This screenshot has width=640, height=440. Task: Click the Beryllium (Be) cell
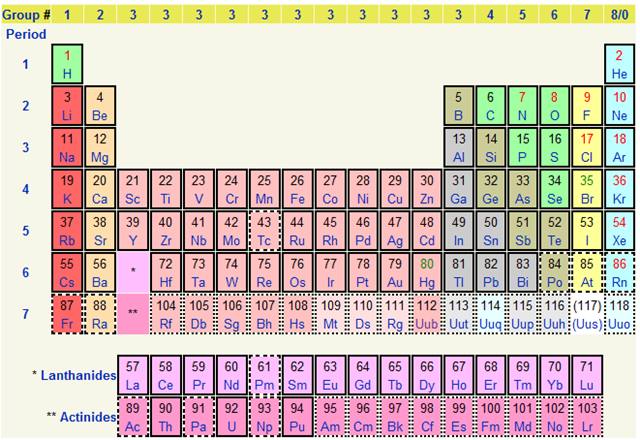[100, 106]
